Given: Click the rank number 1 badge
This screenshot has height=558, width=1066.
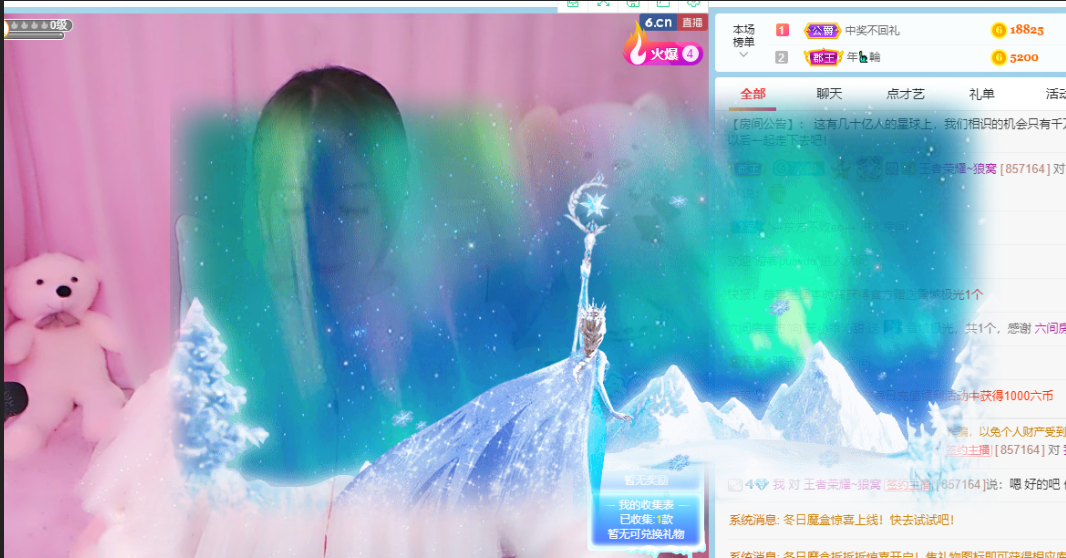Looking at the screenshot, I should coord(782,30).
